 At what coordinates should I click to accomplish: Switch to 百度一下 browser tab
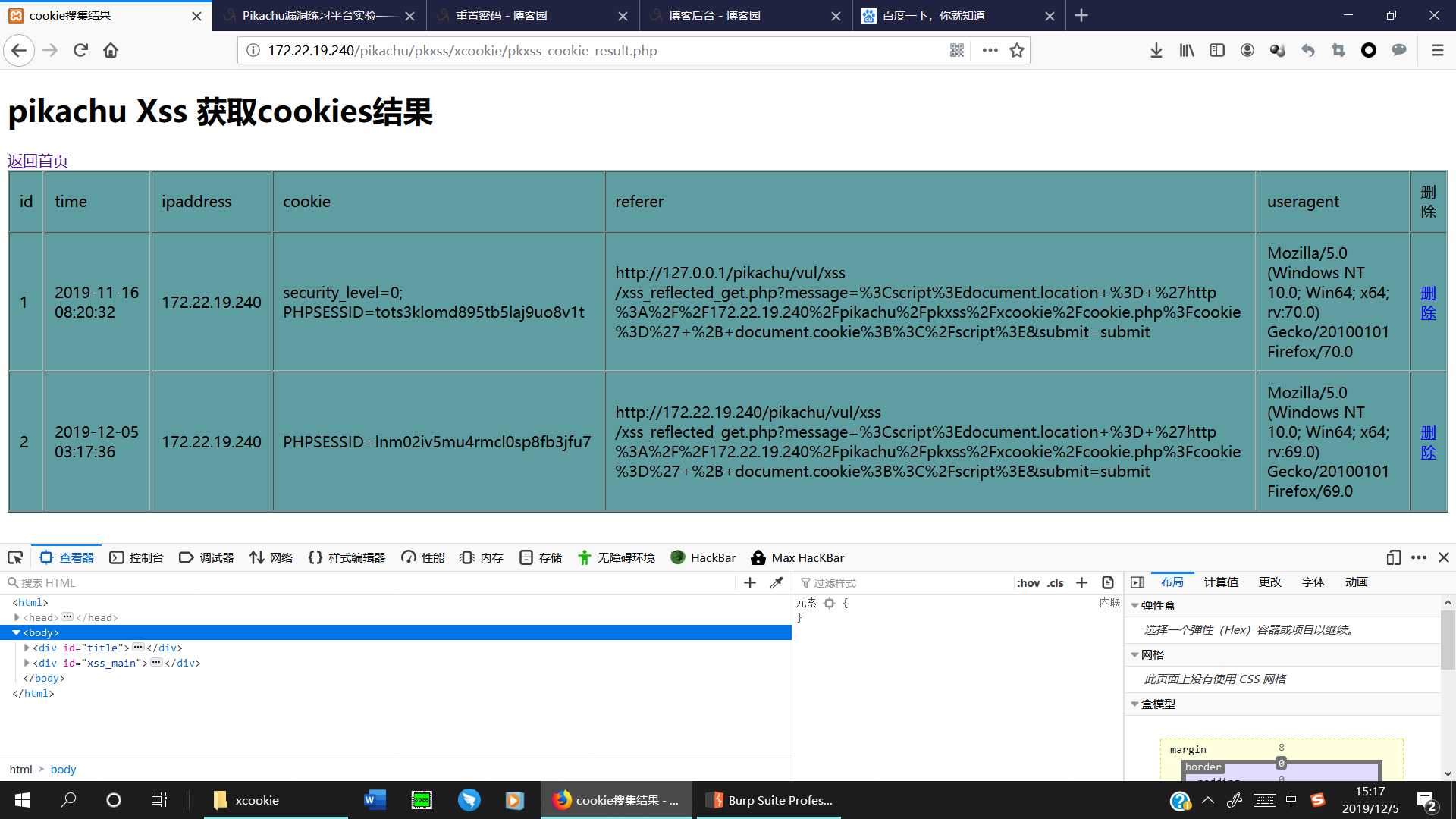[959, 15]
